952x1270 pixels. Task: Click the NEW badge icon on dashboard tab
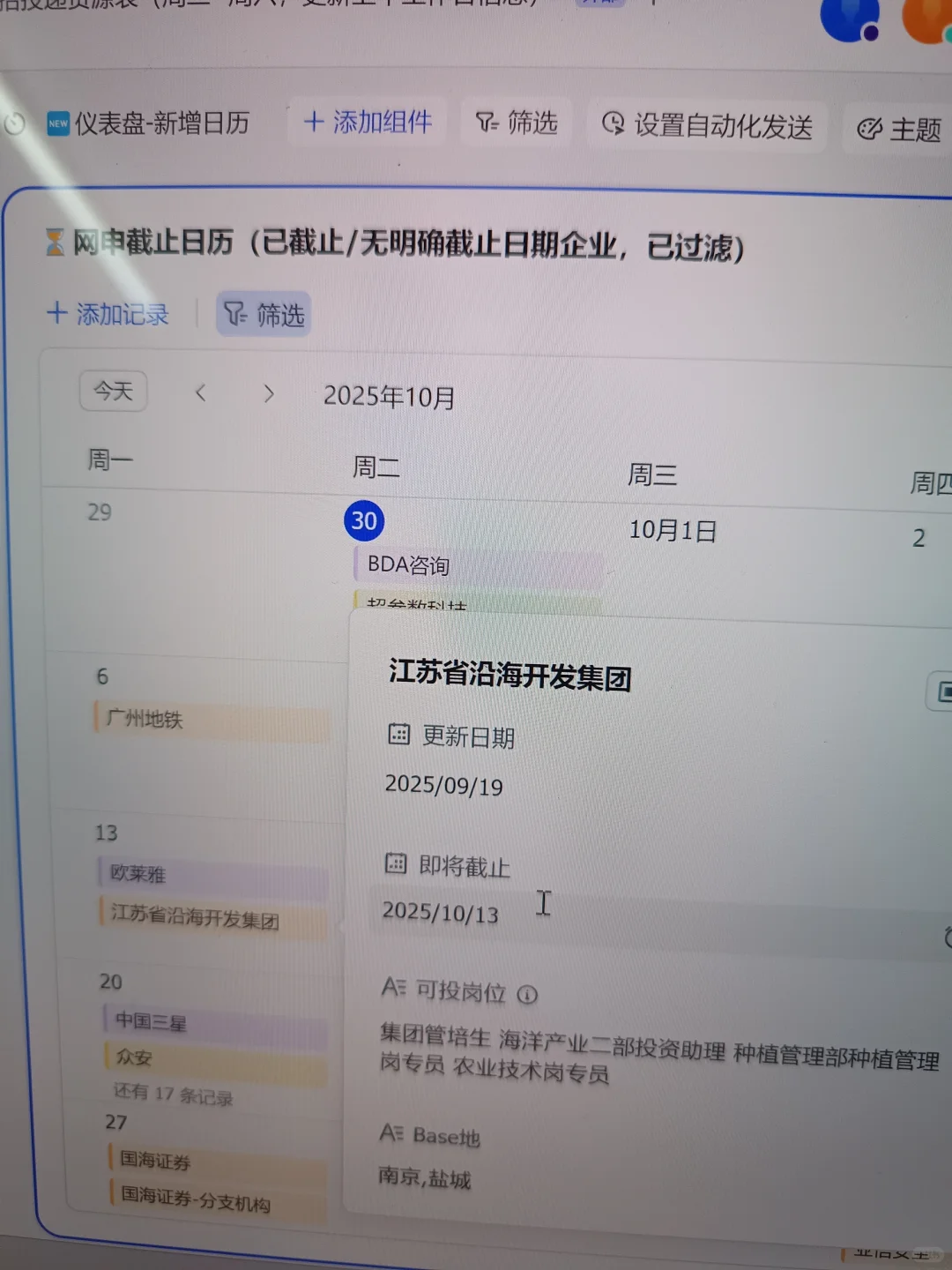(x=58, y=123)
